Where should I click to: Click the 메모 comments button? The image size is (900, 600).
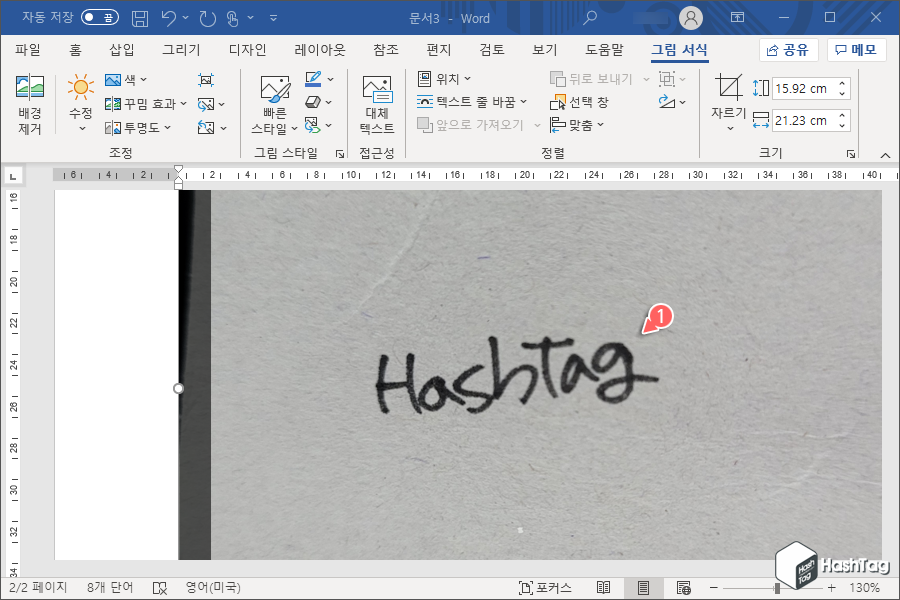(x=856, y=50)
